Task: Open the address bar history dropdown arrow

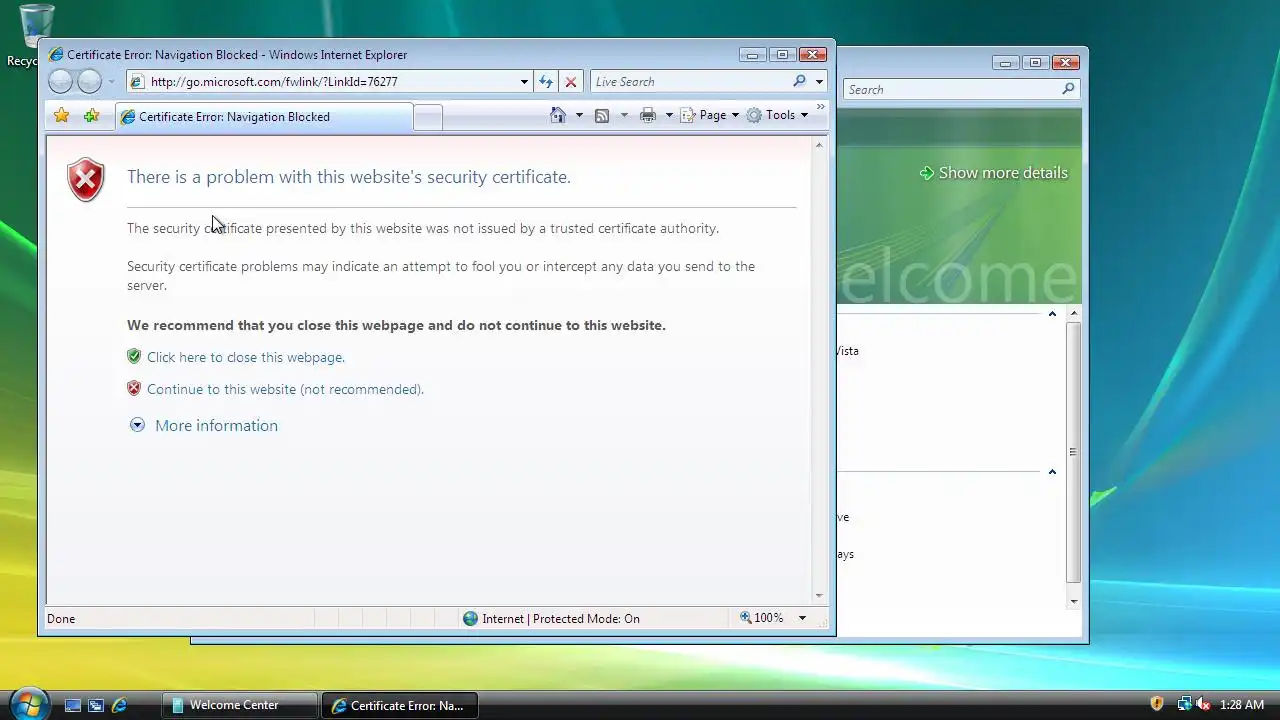Action: click(x=524, y=82)
